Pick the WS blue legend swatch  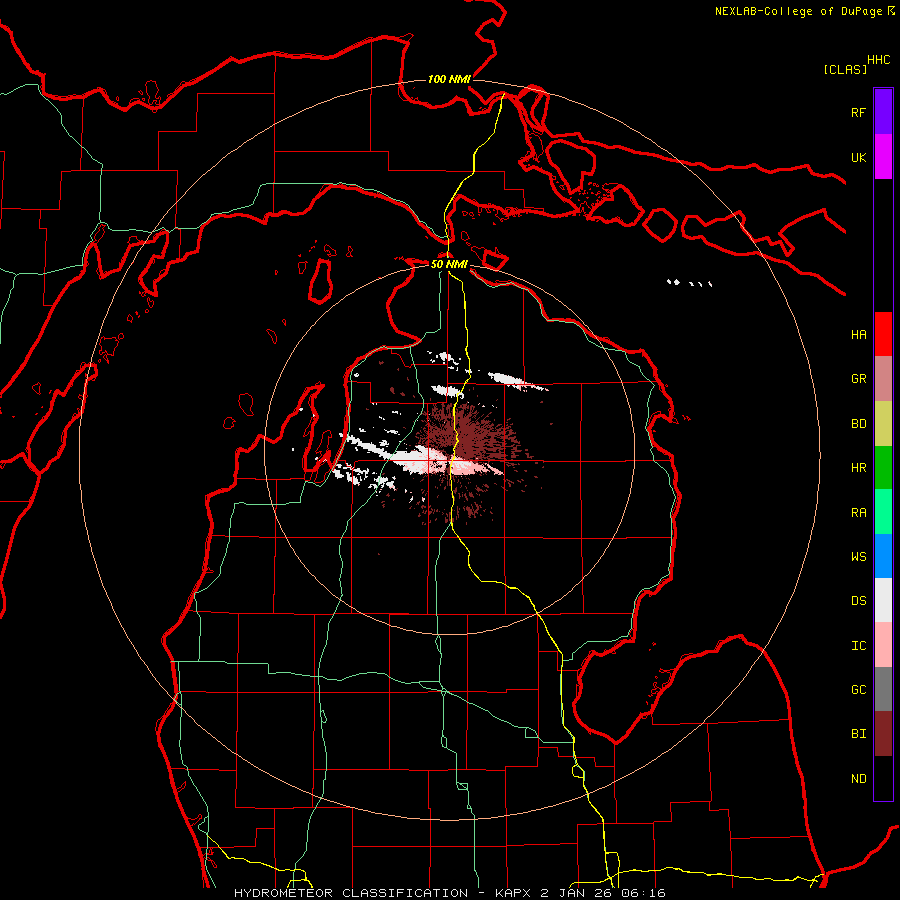[883, 556]
